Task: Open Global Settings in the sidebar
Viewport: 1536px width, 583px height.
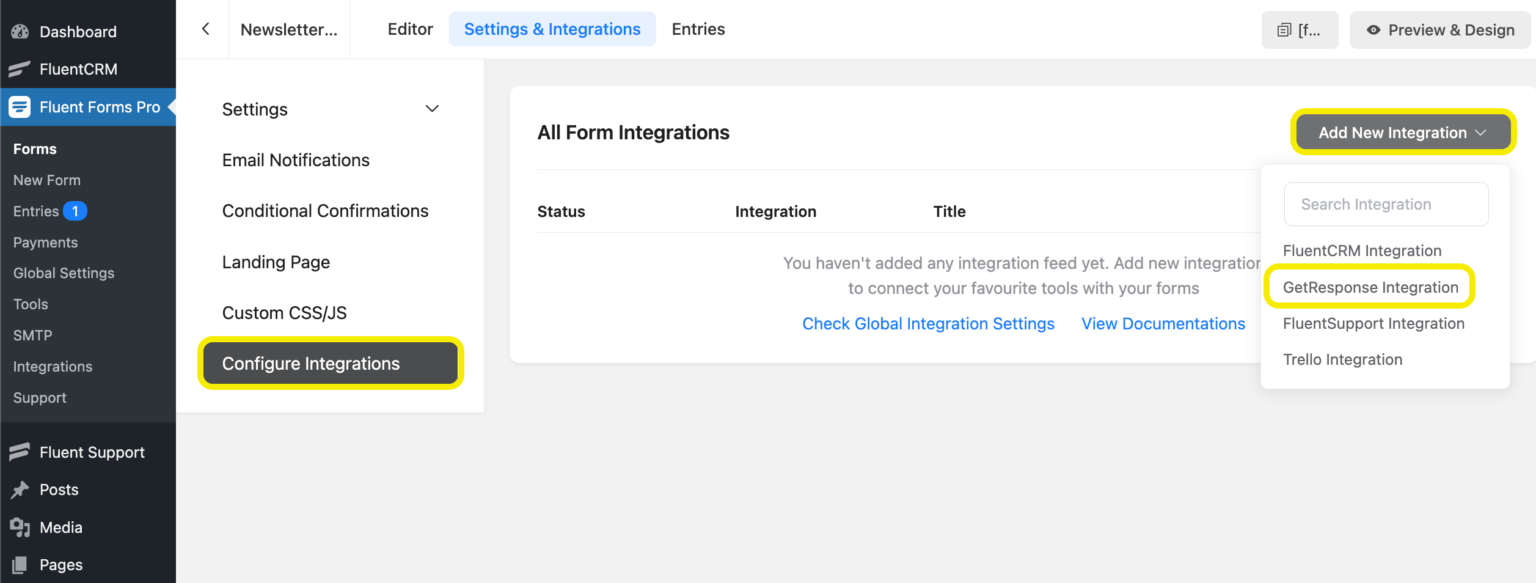Action: [x=64, y=273]
